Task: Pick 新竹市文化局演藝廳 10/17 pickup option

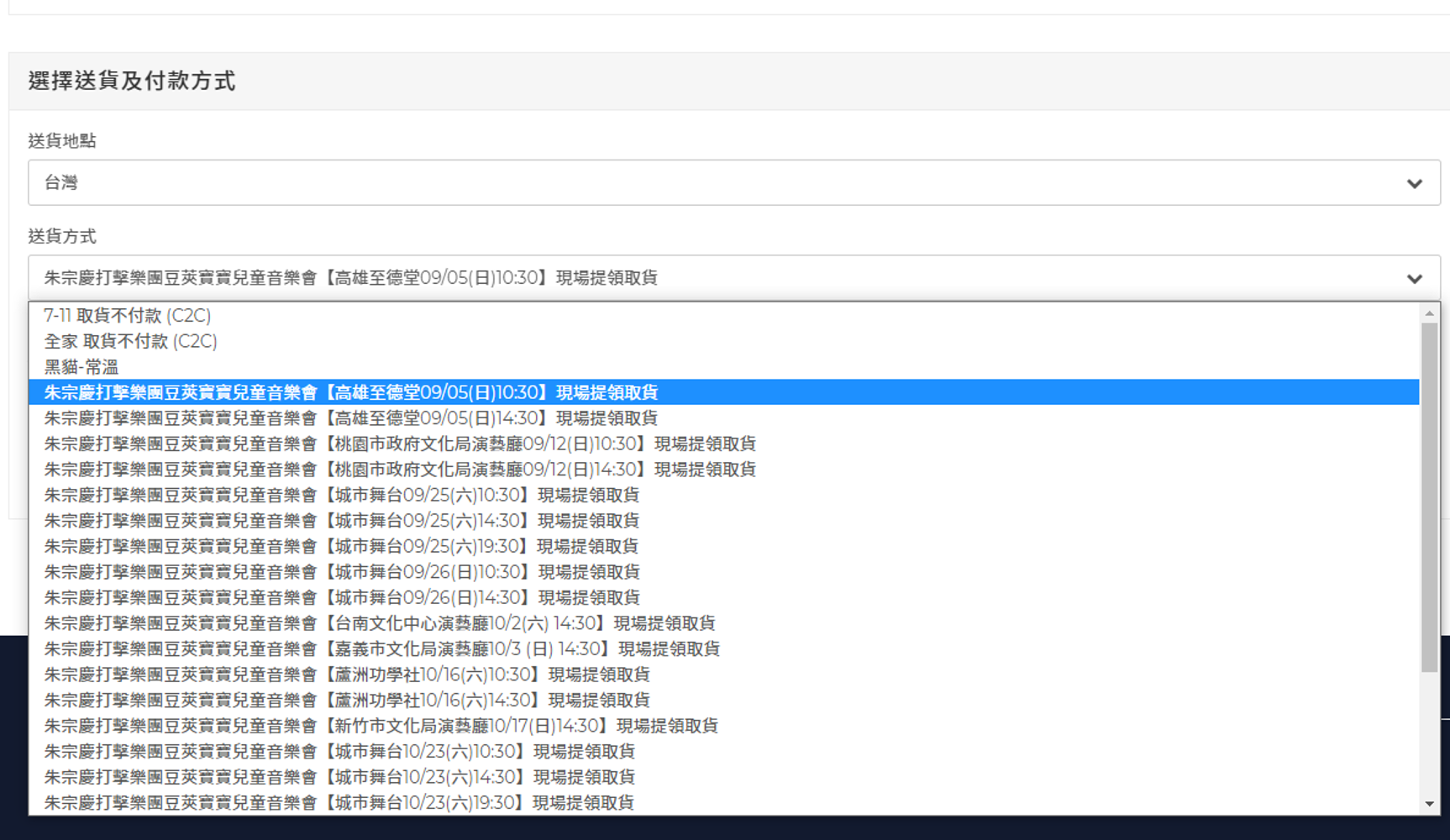Action: [x=381, y=726]
